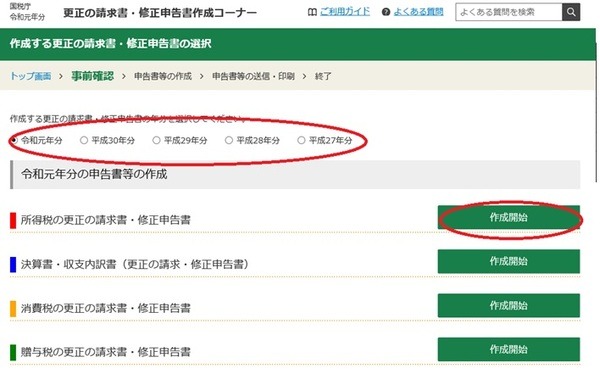Click the 決算書・収支内訳書 row label

pyautogui.click(x=135, y=264)
